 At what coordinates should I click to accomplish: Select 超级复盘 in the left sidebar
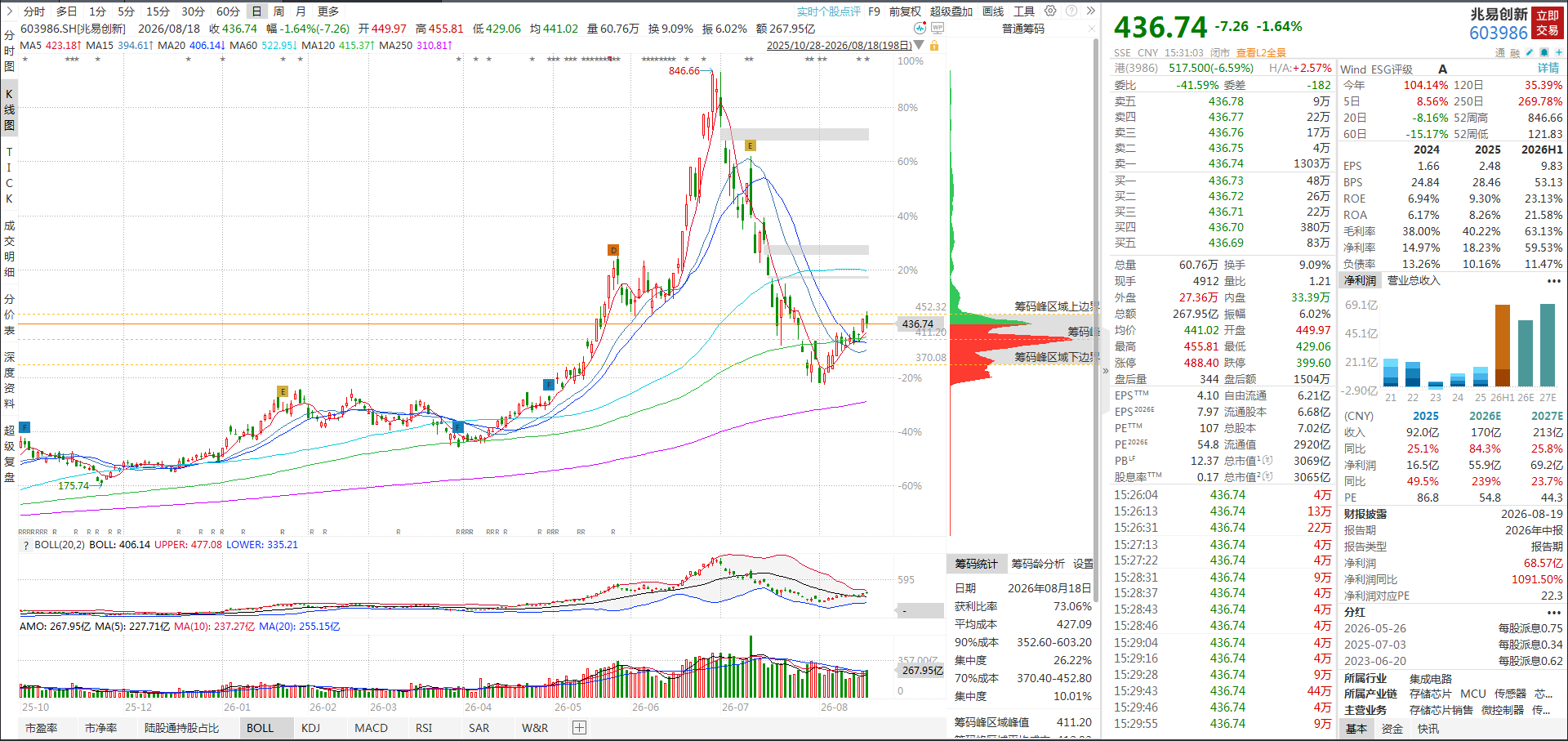click(9, 453)
